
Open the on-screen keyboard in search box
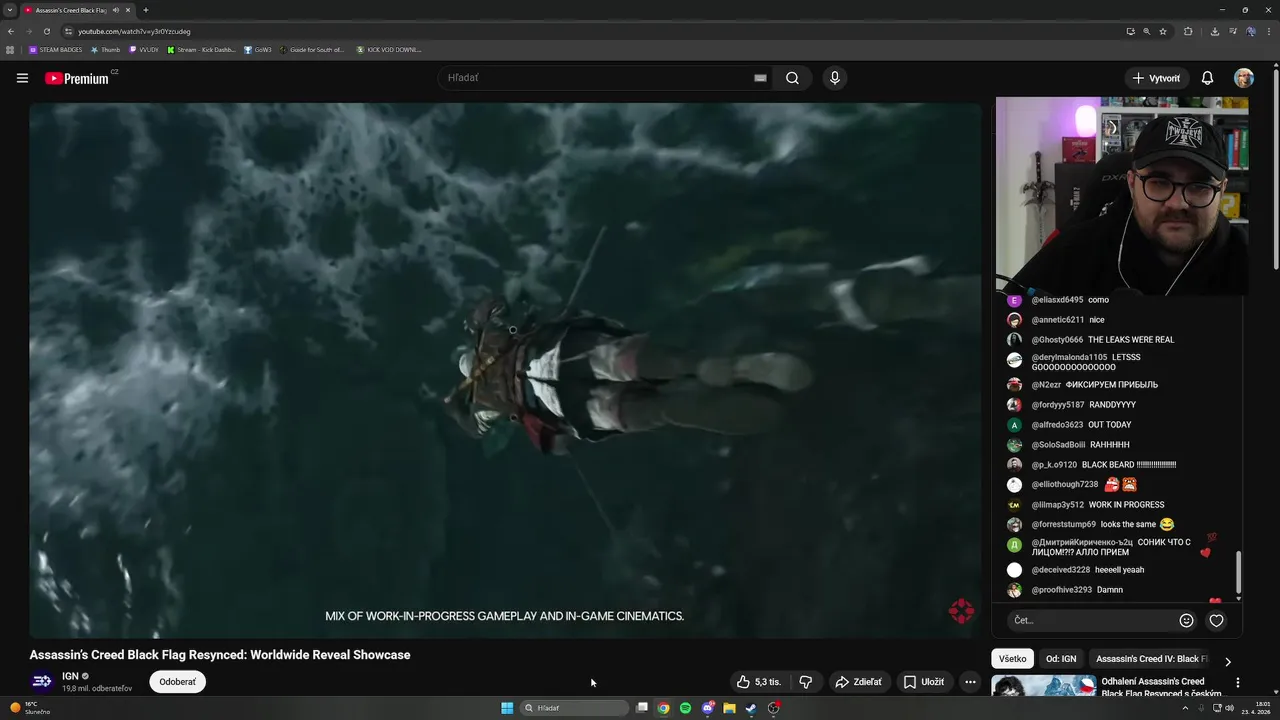pyautogui.click(x=760, y=78)
